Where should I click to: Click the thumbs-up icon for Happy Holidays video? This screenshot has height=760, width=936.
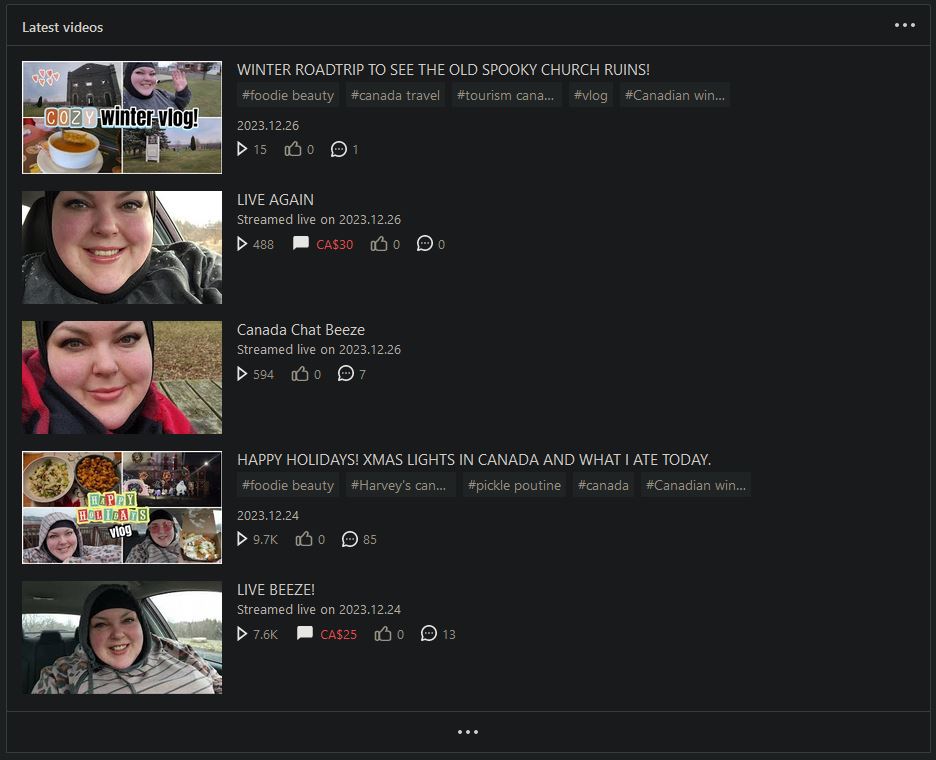304,539
